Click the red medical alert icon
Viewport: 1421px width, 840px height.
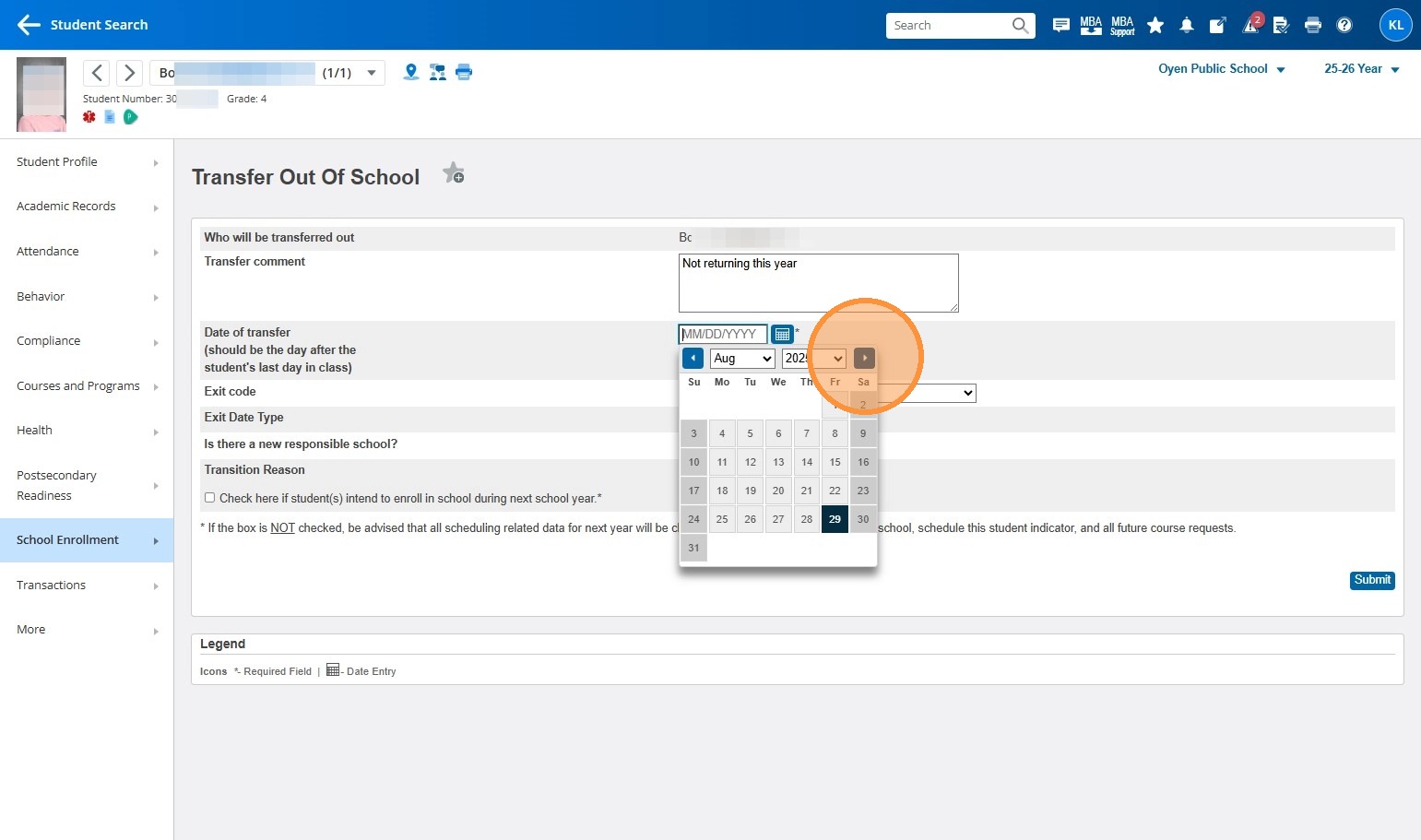89,117
